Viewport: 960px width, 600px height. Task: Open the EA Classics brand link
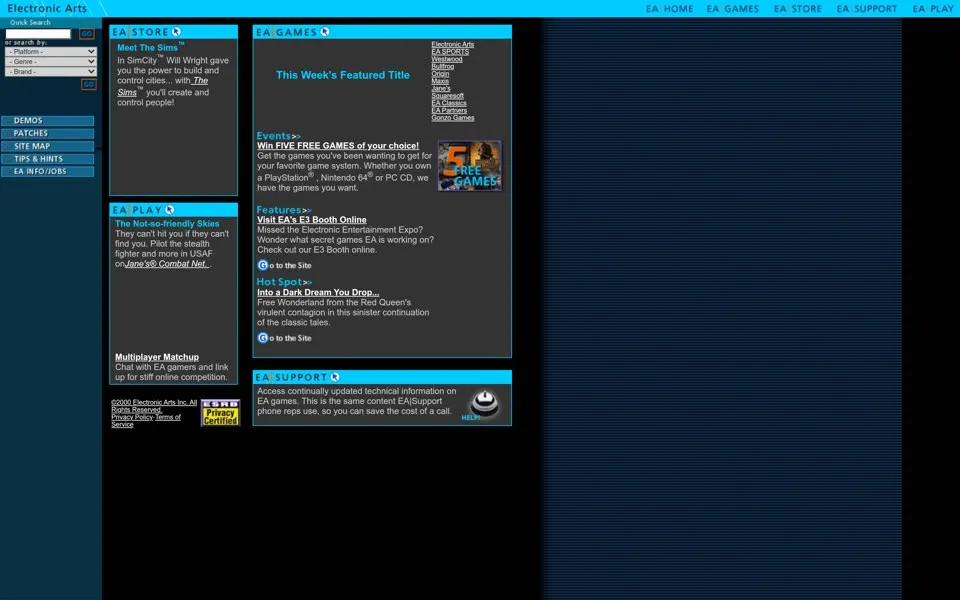pyautogui.click(x=449, y=103)
